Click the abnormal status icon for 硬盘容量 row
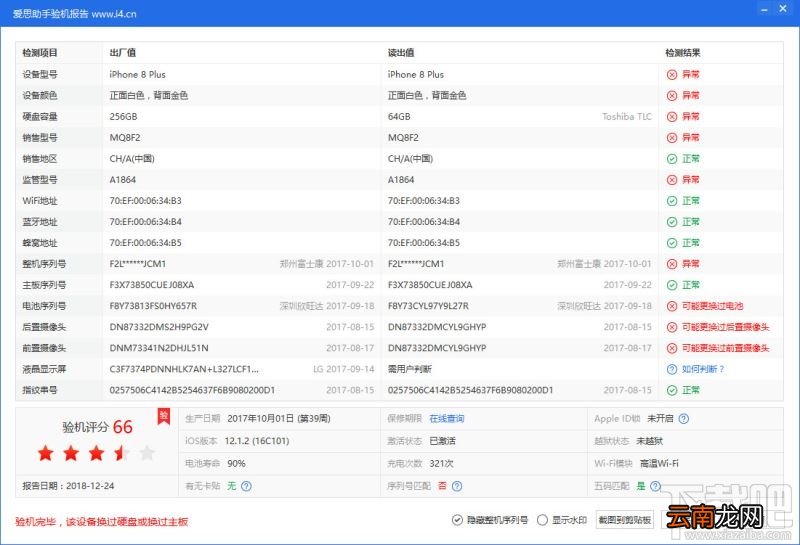This screenshot has width=800, height=545. click(672, 116)
